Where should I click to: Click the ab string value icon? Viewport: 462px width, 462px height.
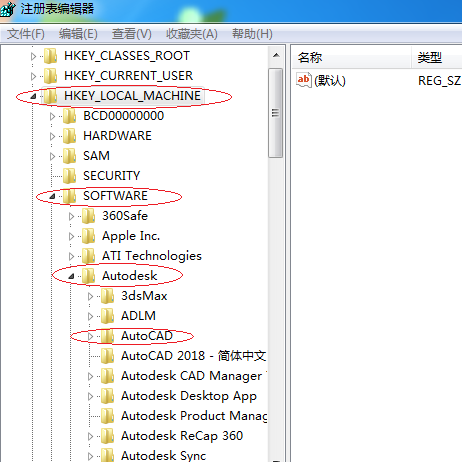click(304, 80)
